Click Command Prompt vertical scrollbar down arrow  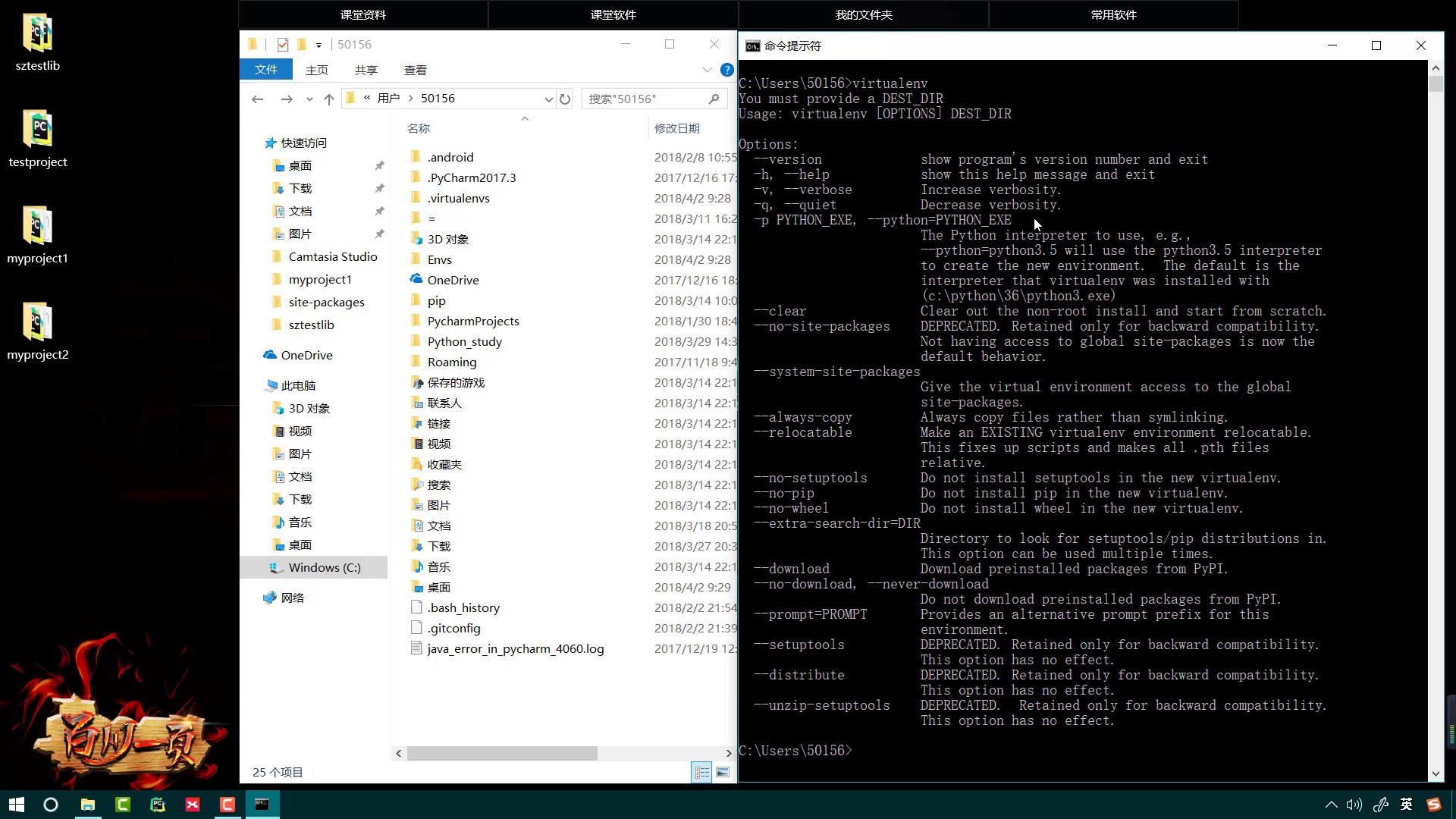pyautogui.click(x=1436, y=773)
